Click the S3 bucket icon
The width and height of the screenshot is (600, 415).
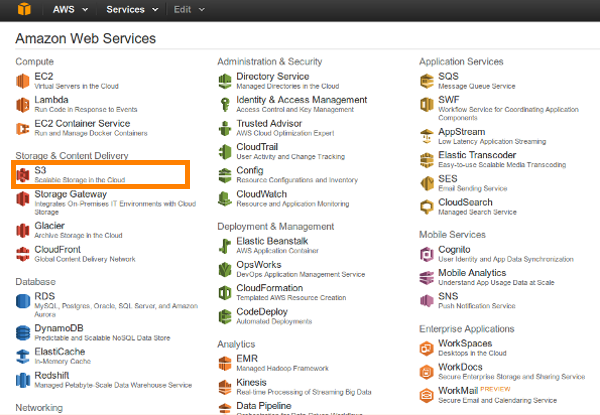coord(23,175)
